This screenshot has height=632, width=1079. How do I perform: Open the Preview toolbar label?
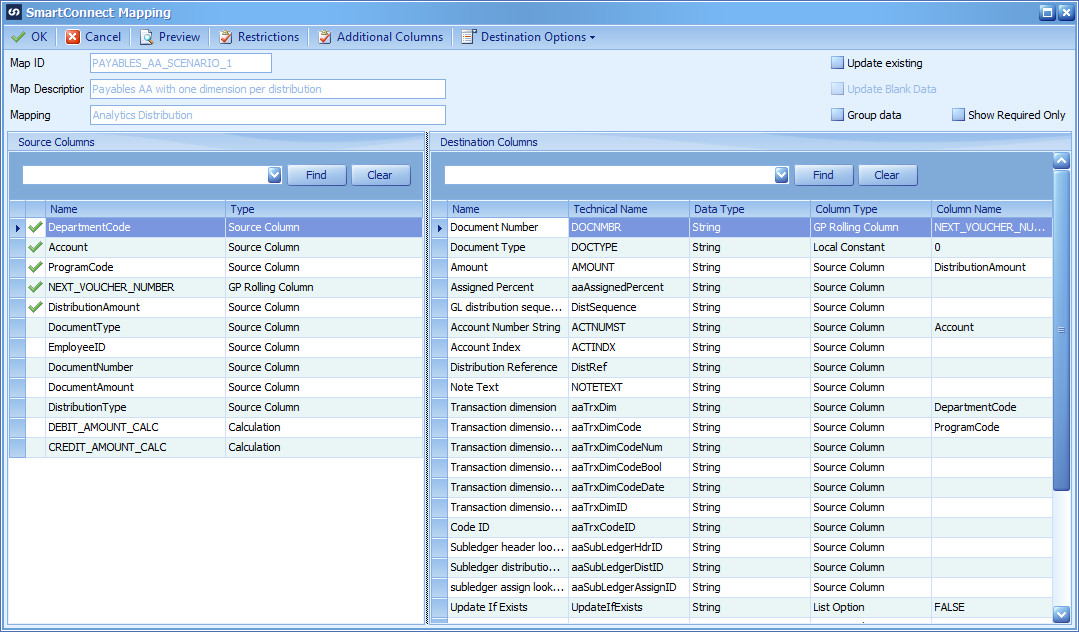[x=180, y=37]
